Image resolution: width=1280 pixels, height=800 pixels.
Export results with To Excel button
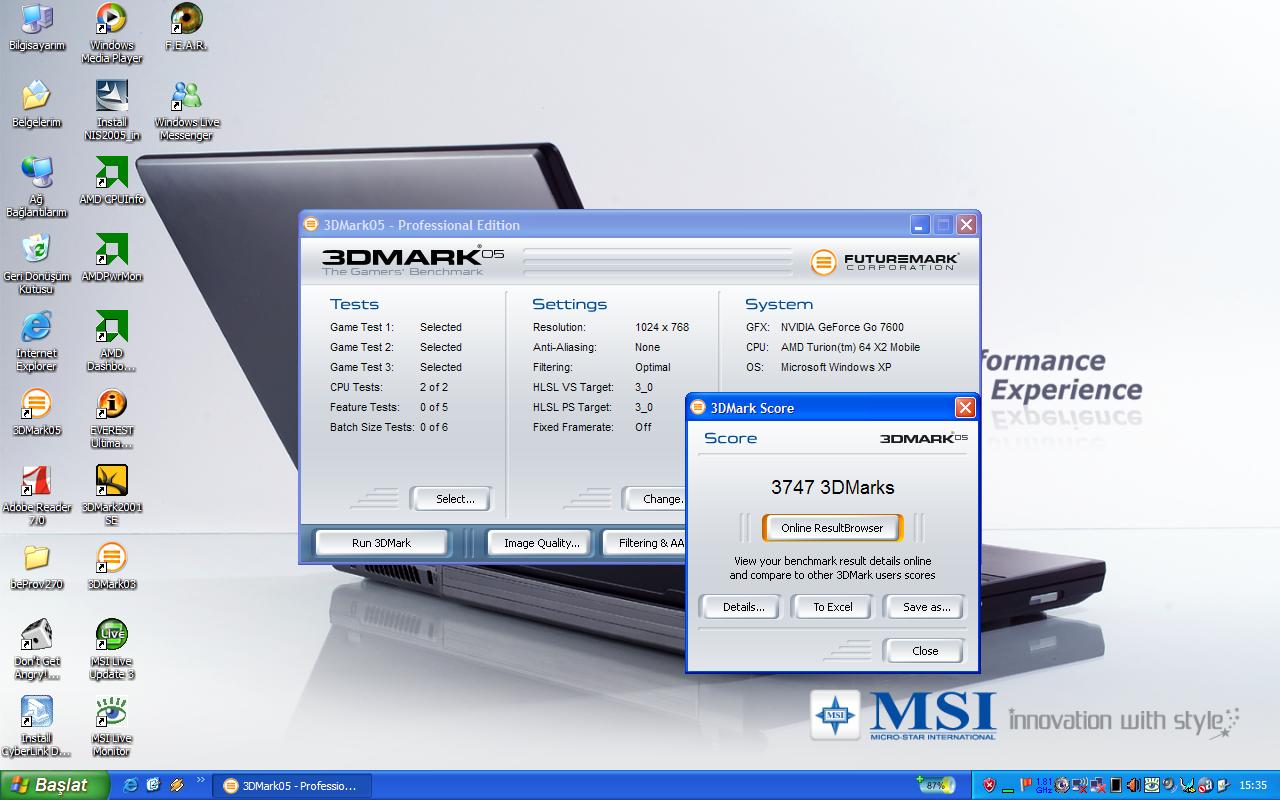(833, 607)
